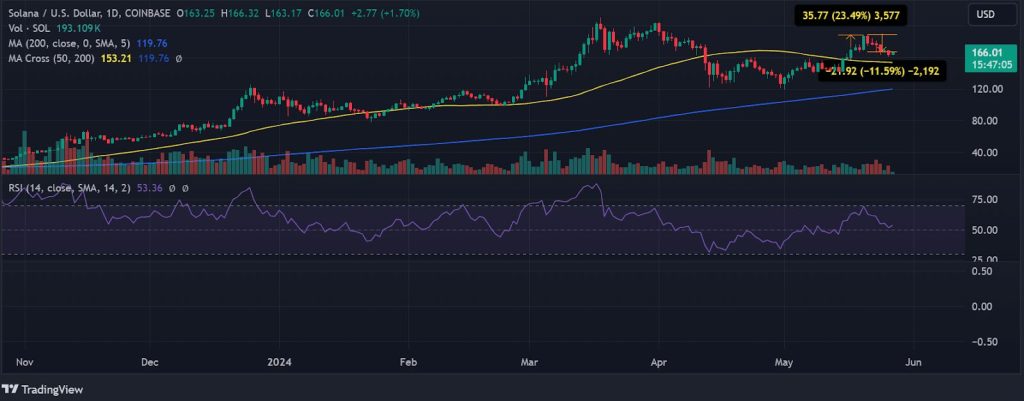Click the current price label 166.01

[987, 53]
